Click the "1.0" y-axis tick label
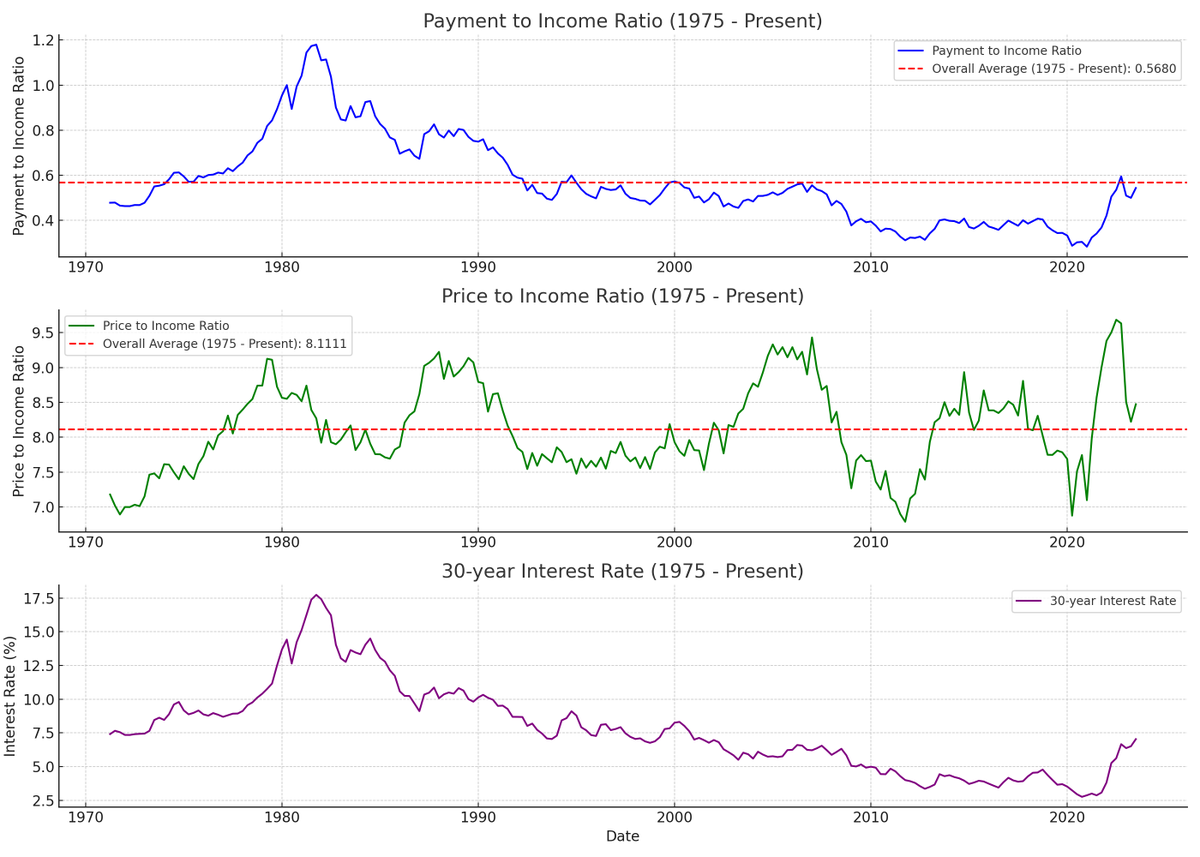1200x857 pixels. coord(42,86)
